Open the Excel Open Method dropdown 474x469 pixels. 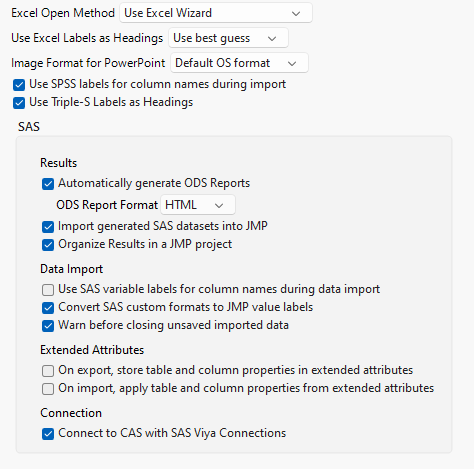point(216,13)
